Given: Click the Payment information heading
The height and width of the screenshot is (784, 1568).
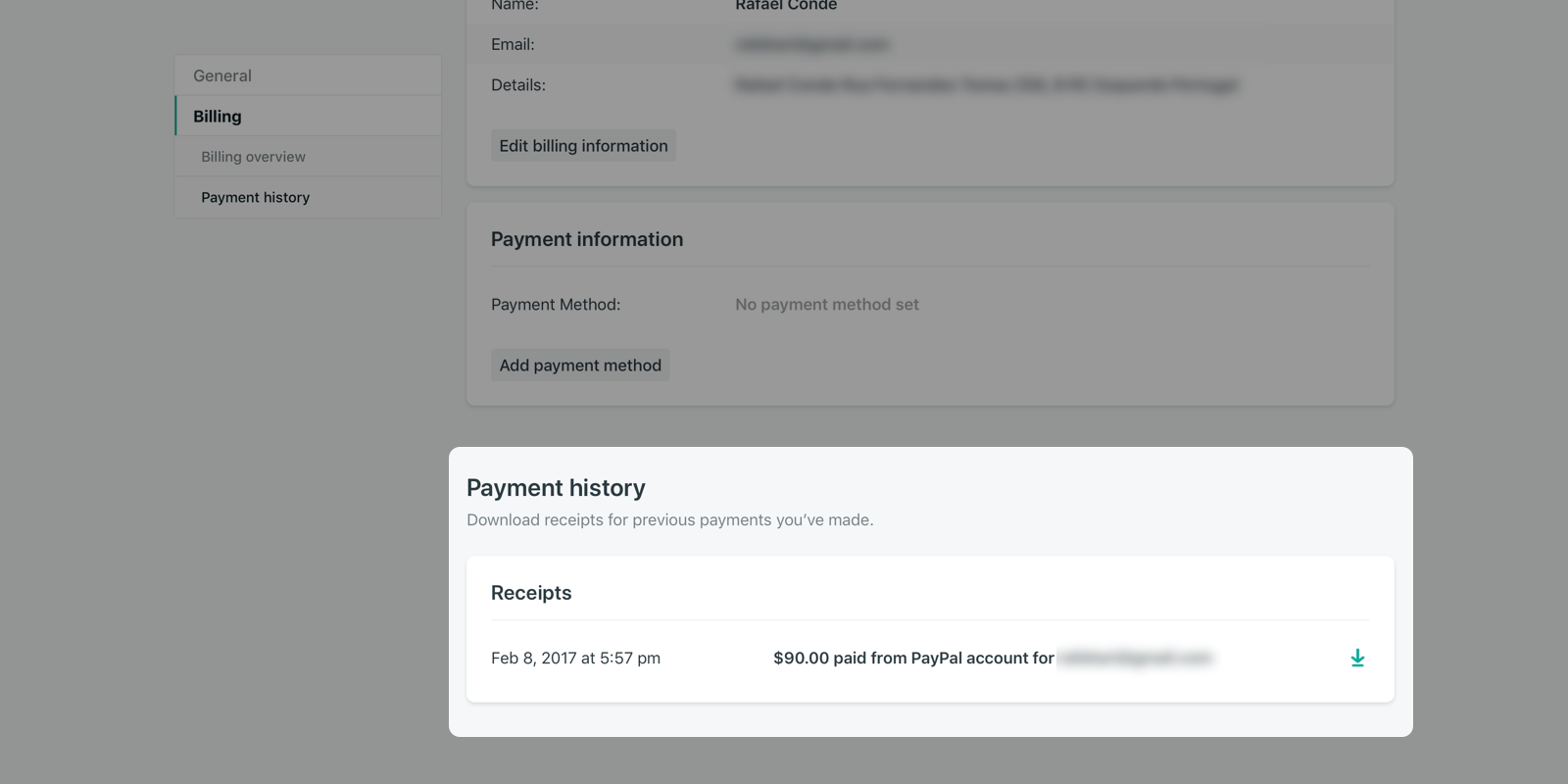Looking at the screenshot, I should (x=587, y=239).
